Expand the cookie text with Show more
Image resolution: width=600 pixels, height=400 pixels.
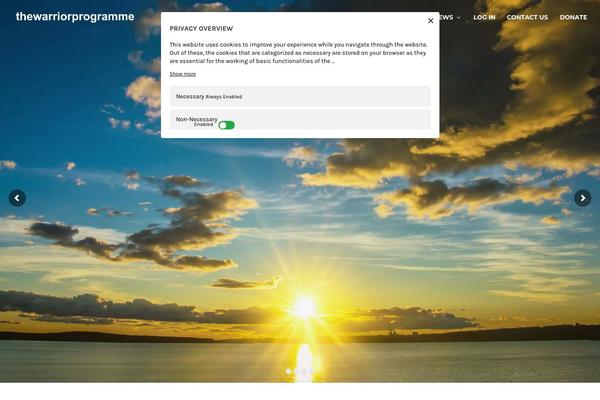(183, 74)
